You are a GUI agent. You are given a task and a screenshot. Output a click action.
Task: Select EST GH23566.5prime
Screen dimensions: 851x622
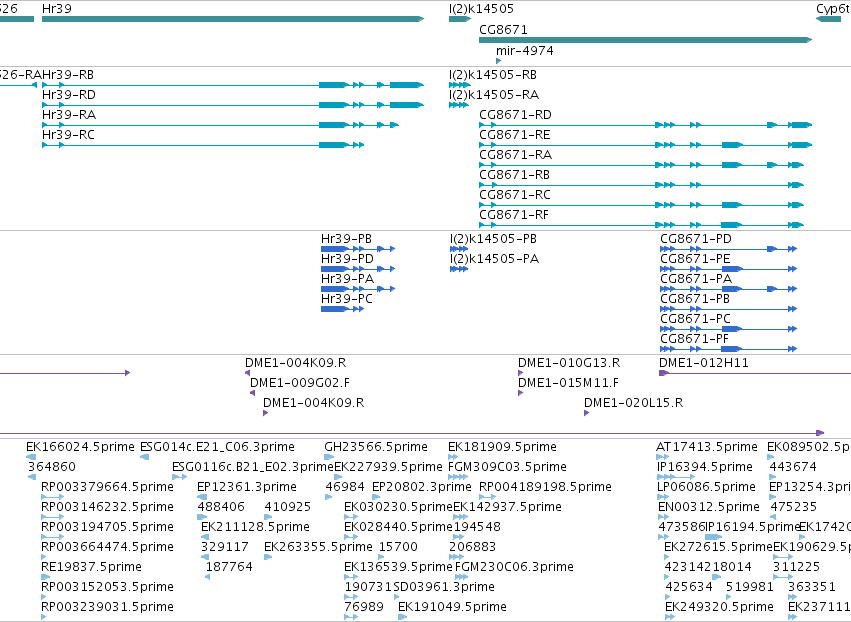point(376,447)
